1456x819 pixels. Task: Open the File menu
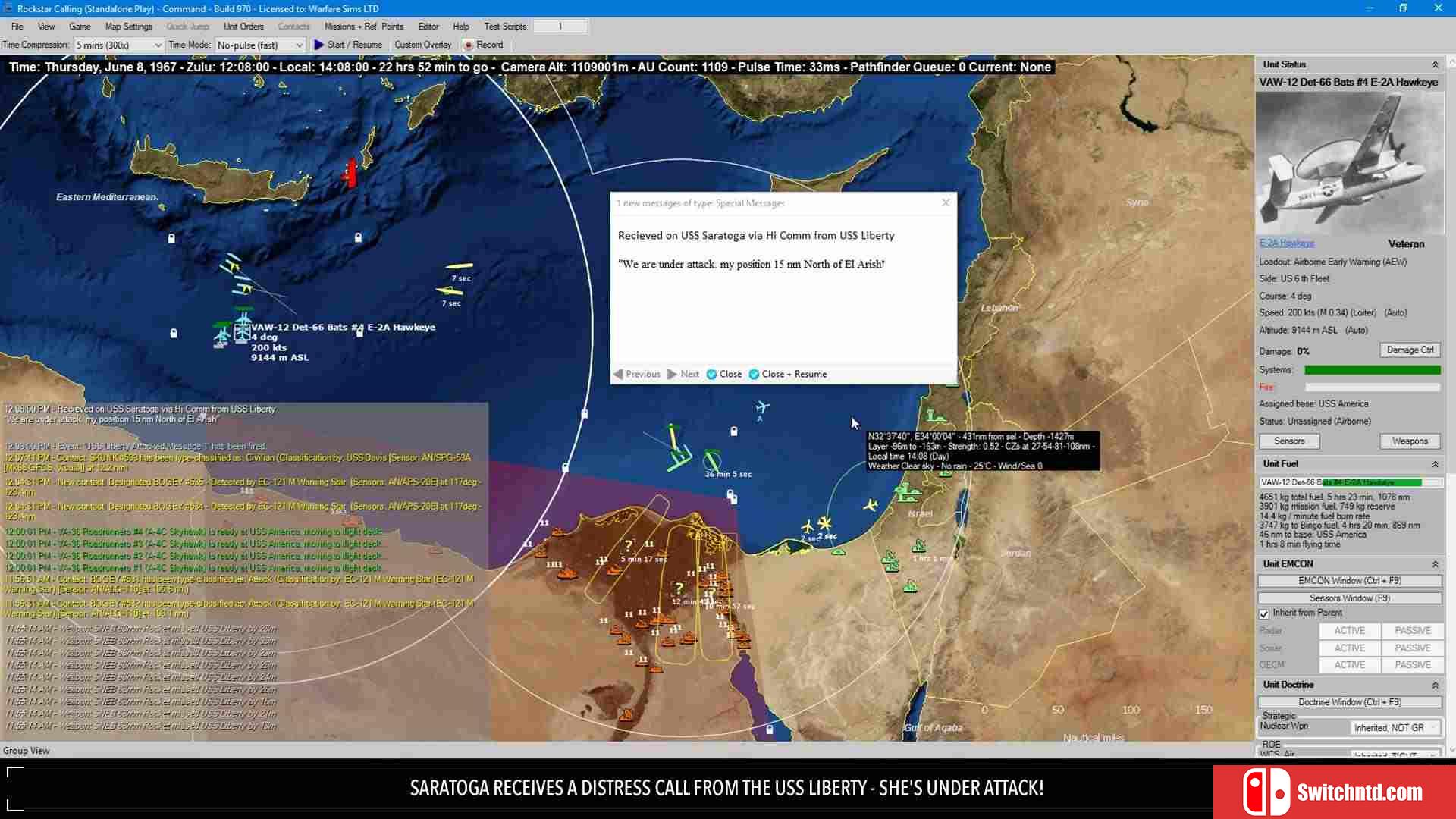[17, 26]
